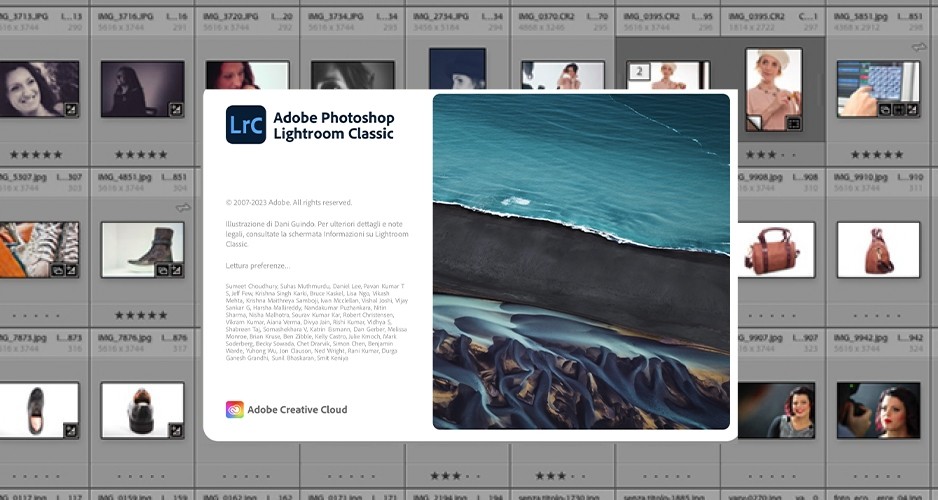The image size is (938, 500).
Task: Click the five-star rating under IMG_5851.jpg
Action: (x=877, y=155)
